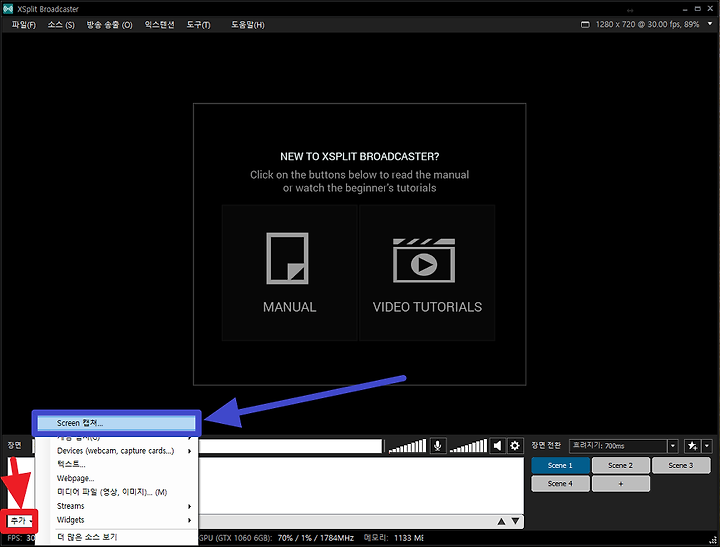Adjust the microphone volume level bars
The width and height of the screenshot is (720, 547).
408,445
